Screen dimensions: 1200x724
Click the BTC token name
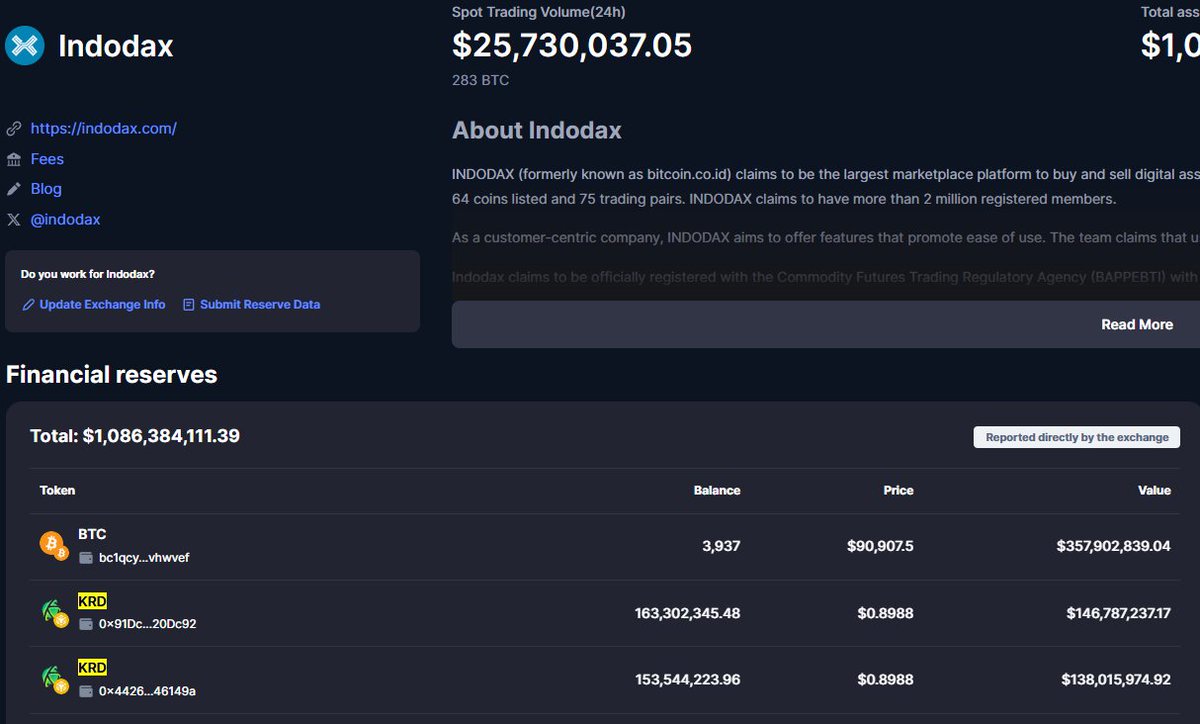pos(92,534)
